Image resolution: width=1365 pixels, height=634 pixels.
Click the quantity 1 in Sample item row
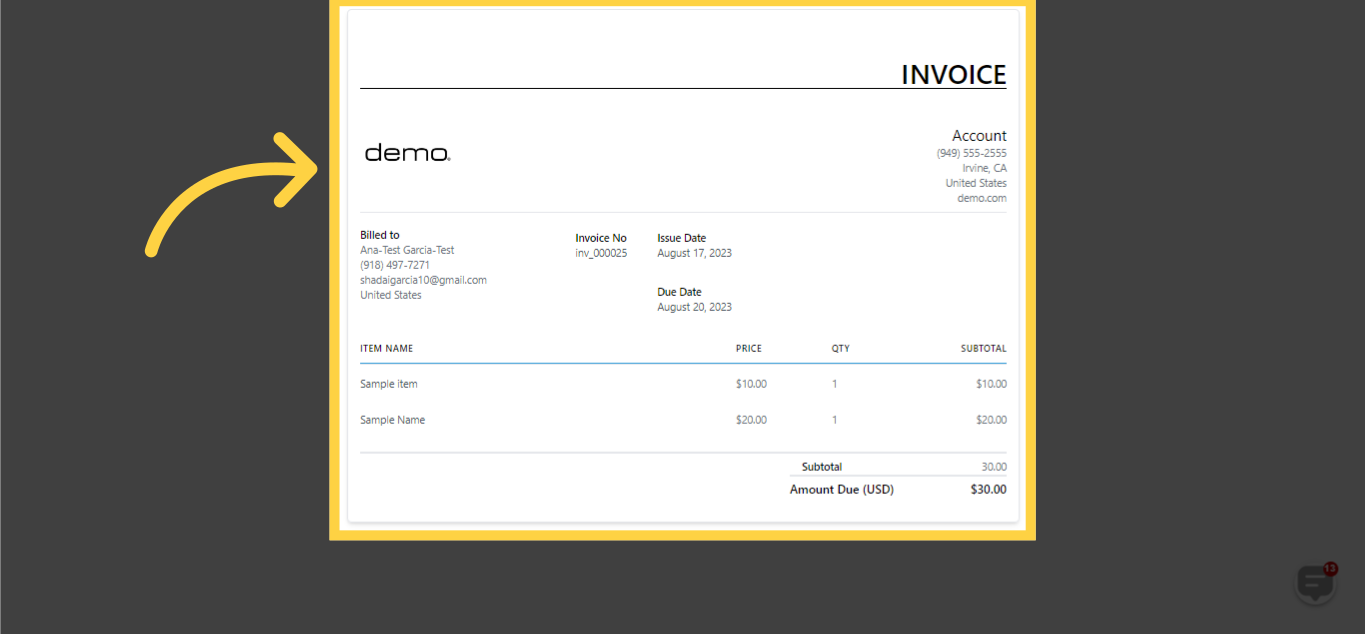[835, 384]
